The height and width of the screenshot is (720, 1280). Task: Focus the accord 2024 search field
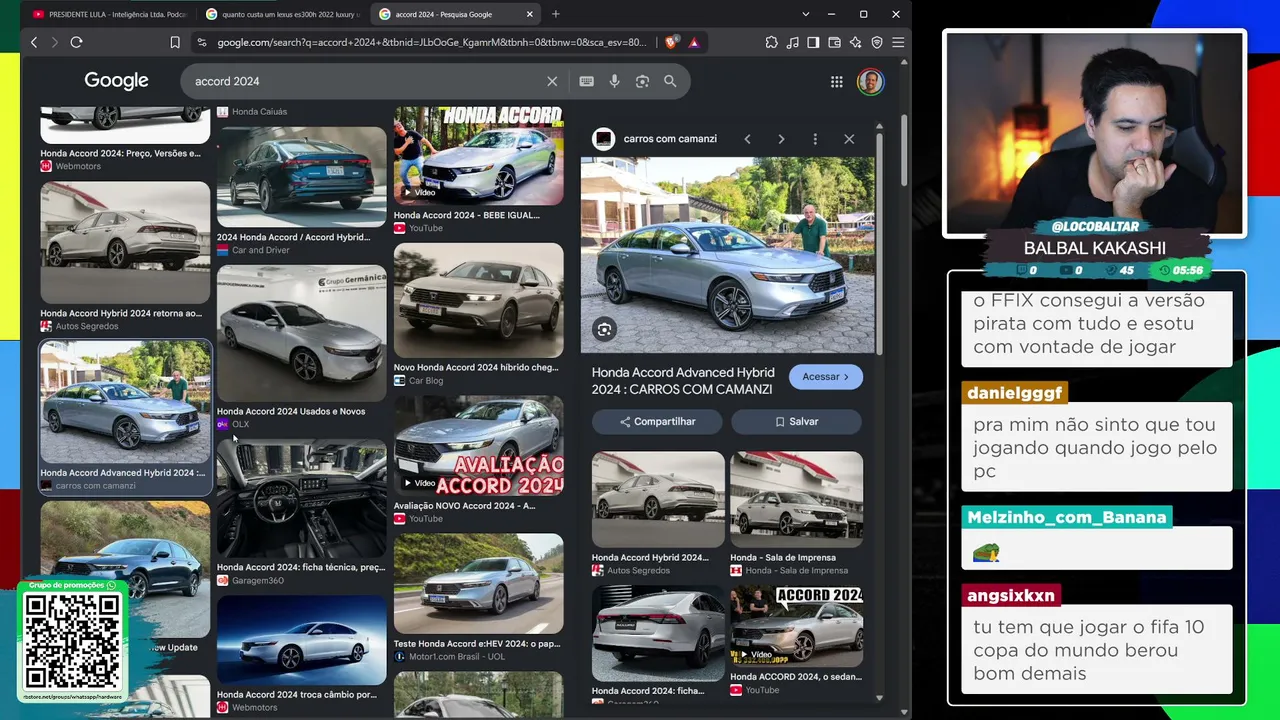(366, 81)
